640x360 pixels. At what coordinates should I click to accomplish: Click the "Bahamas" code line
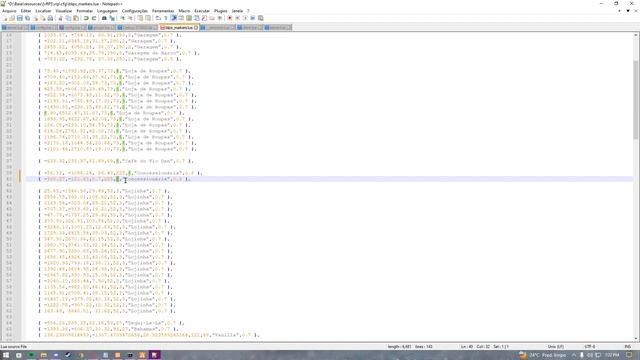point(109,329)
